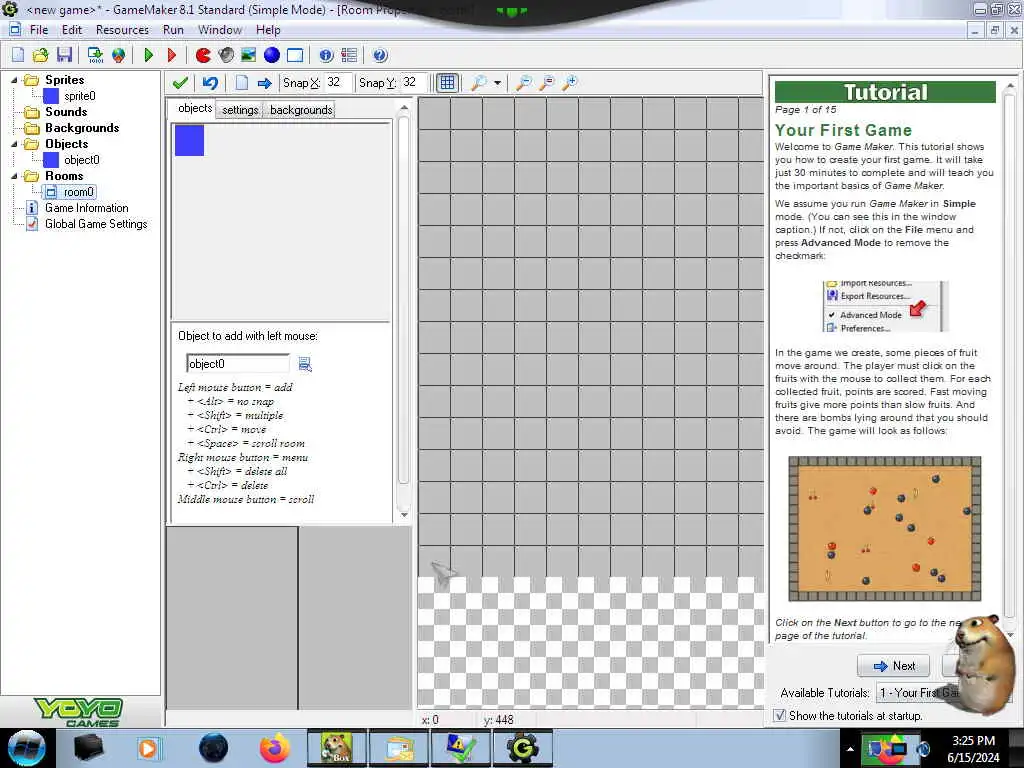This screenshot has height=768, width=1024.
Task: Switch to the objects tab
Action: pos(195,108)
